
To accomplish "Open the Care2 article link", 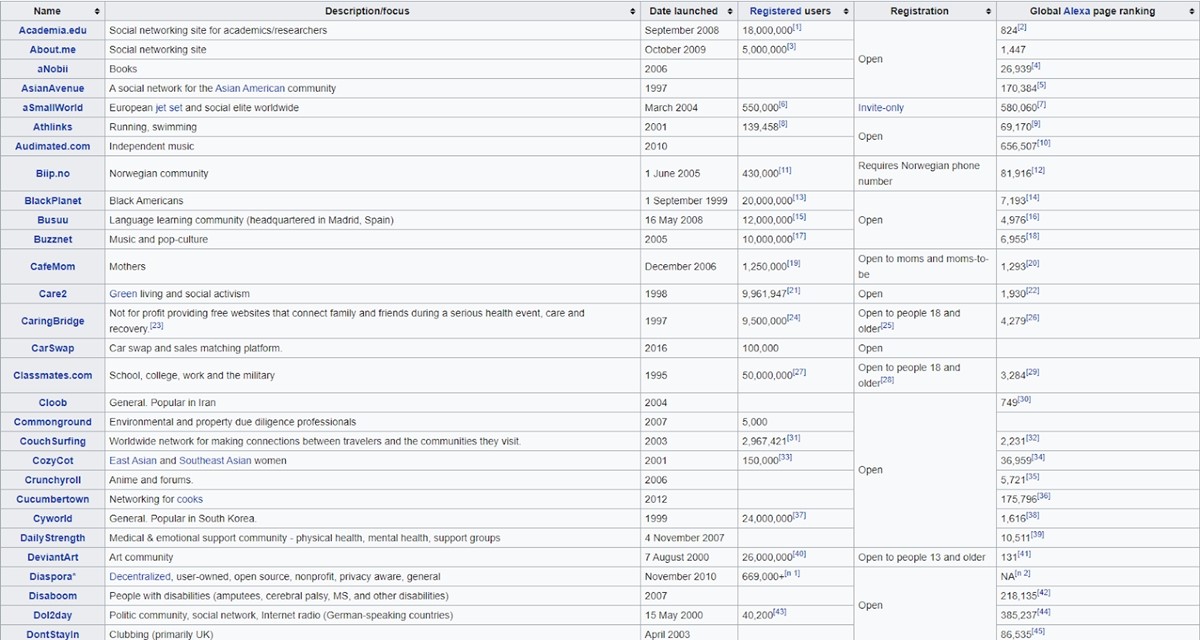I will [52, 294].
